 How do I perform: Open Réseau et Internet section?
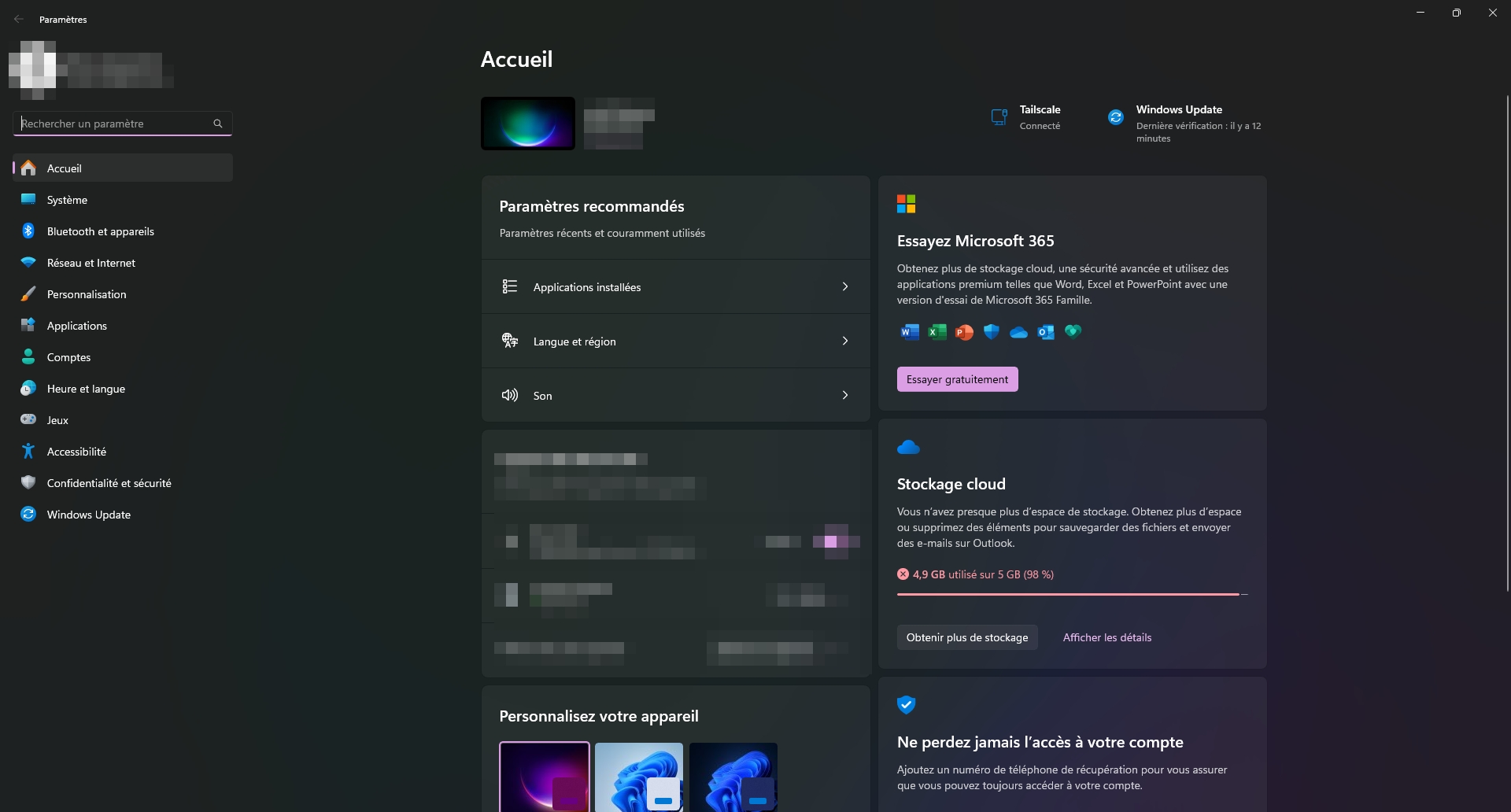click(91, 263)
